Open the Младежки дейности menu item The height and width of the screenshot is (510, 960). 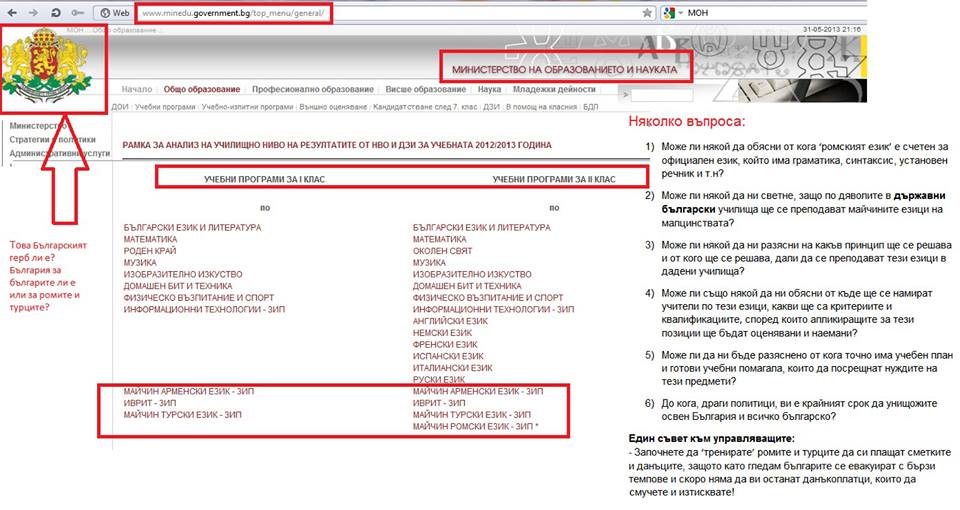click(554, 89)
